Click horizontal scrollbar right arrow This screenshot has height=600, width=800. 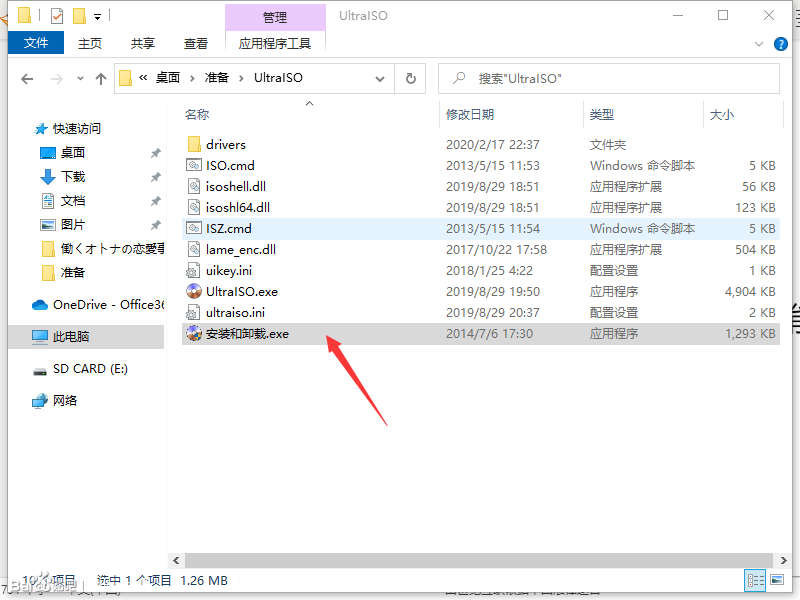tap(783, 560)
